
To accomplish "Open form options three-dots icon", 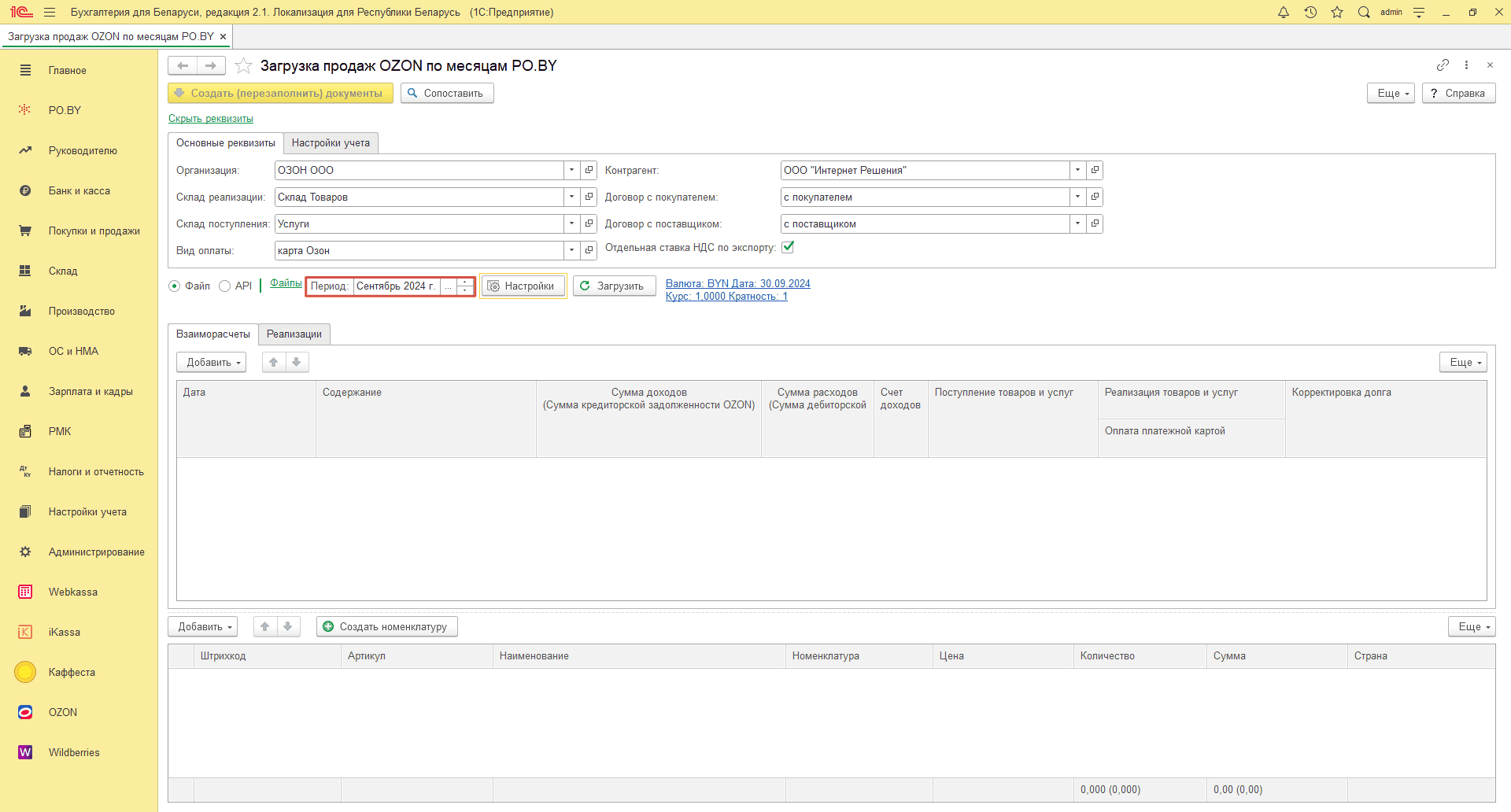I will (x=1466, y=65).
